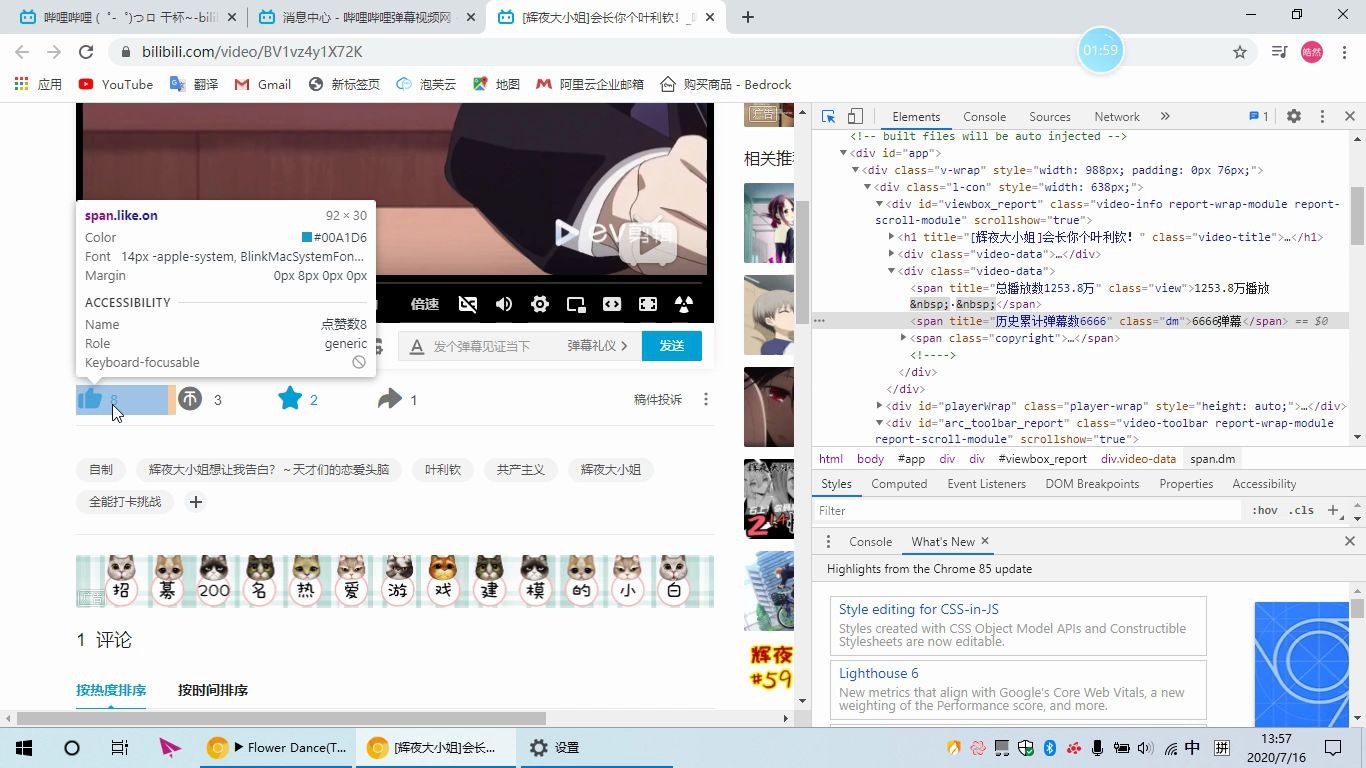Image resolution: width=1366 pixels, height=768 pixels.
Task: Favorite the video with the star icon
Action: (x=290, y=399)
